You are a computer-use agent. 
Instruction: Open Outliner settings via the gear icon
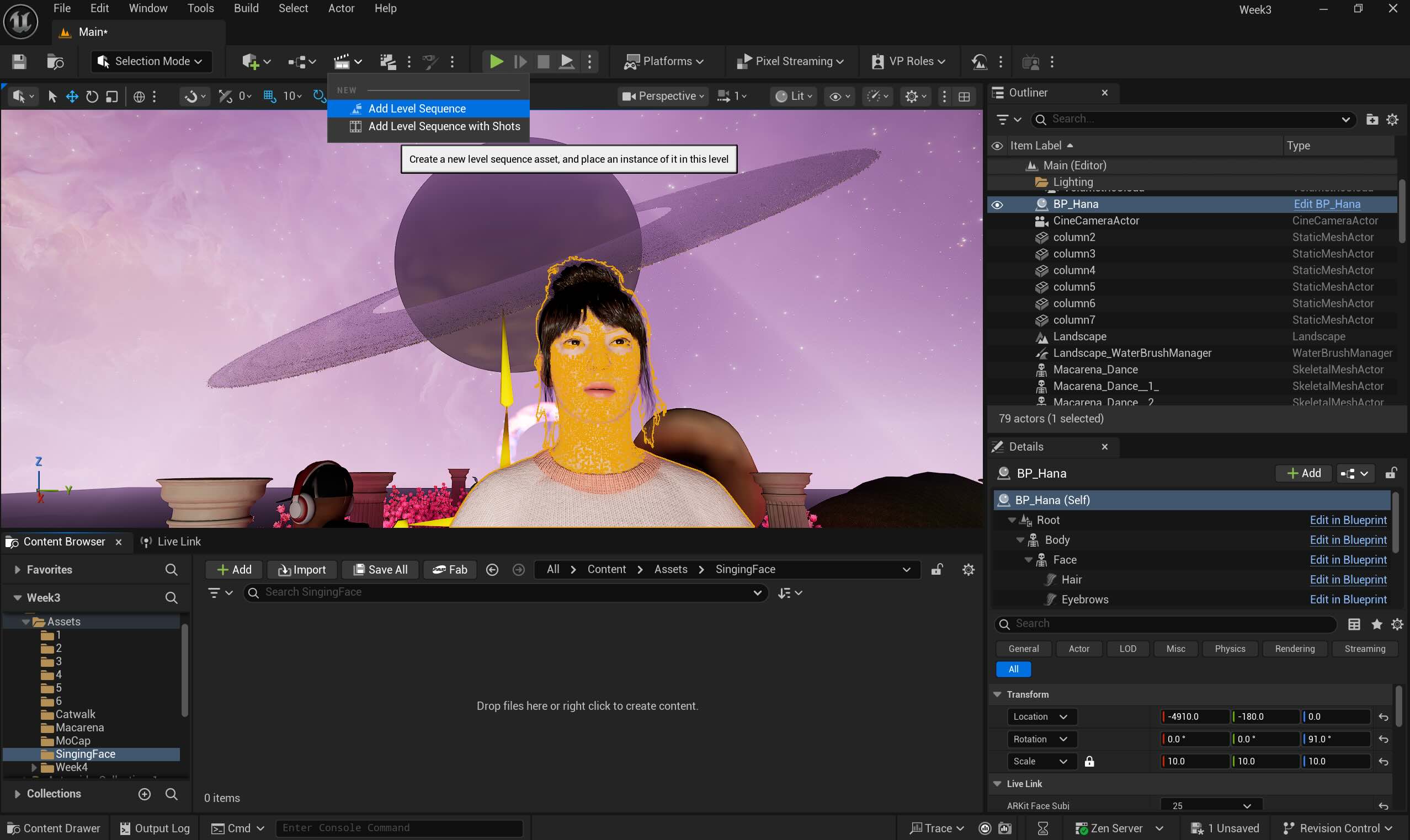(x=1392, y=120)
